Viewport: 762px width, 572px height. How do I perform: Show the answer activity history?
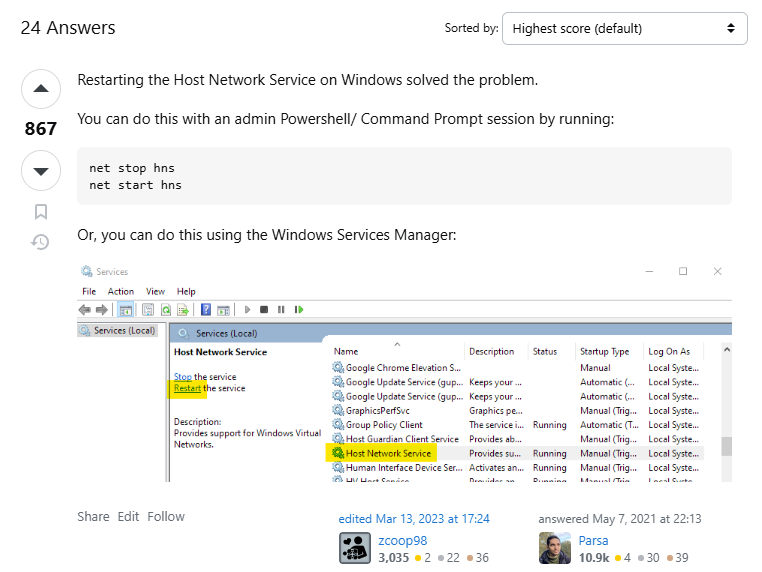coord(41,242)
